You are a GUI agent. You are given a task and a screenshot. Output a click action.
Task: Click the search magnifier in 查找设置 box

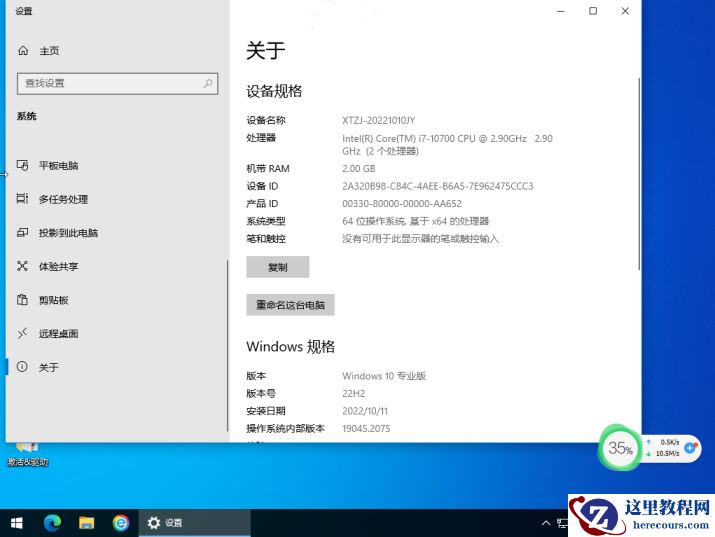point(208,83)
